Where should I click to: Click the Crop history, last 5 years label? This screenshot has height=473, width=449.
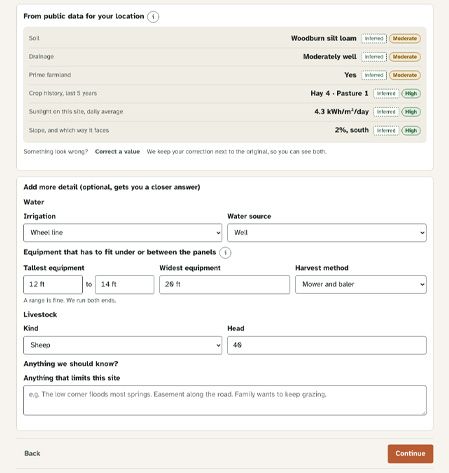[63, 93]
